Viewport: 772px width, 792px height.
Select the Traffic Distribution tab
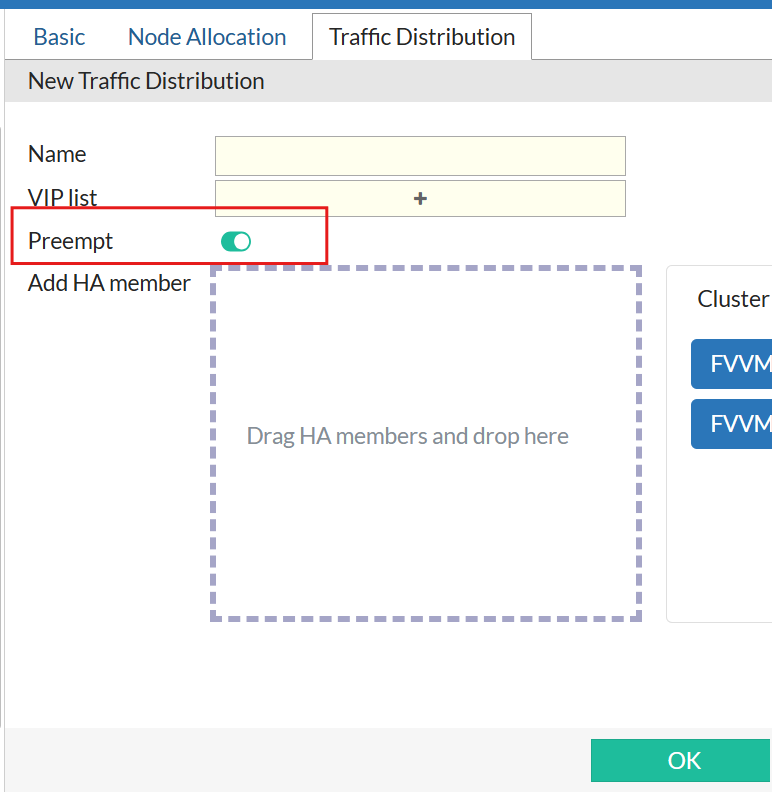point(422,37)
